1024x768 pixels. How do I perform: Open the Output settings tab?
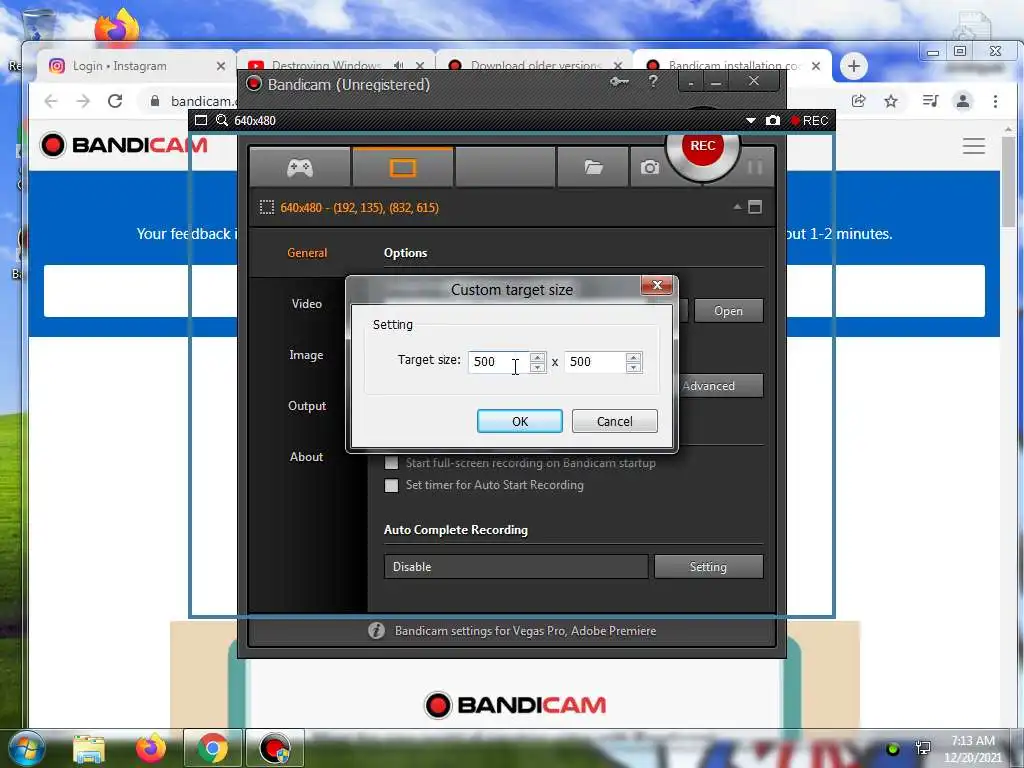tap(307, 406)
